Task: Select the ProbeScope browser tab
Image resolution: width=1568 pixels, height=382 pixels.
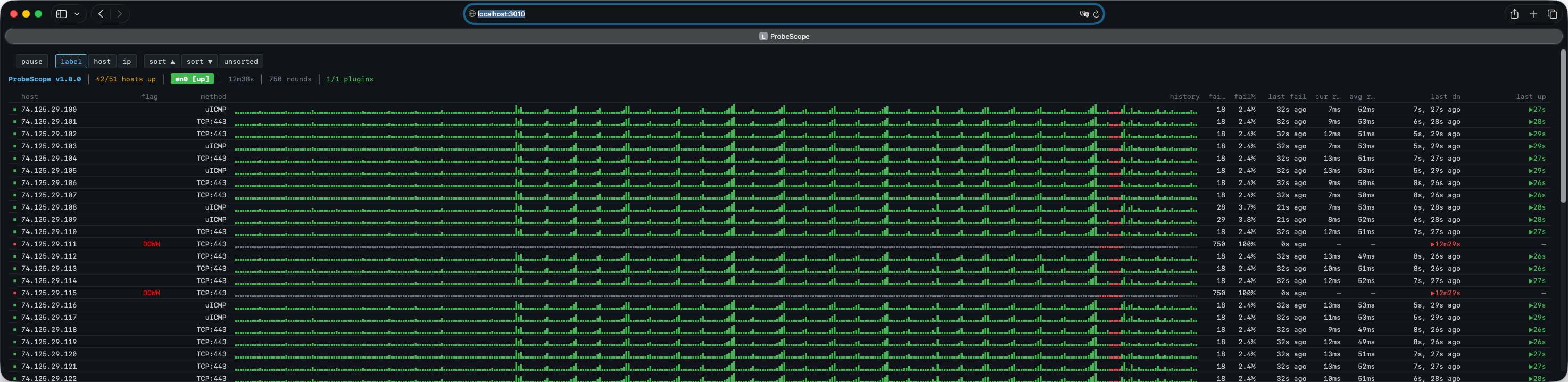Action: (783, 37)
